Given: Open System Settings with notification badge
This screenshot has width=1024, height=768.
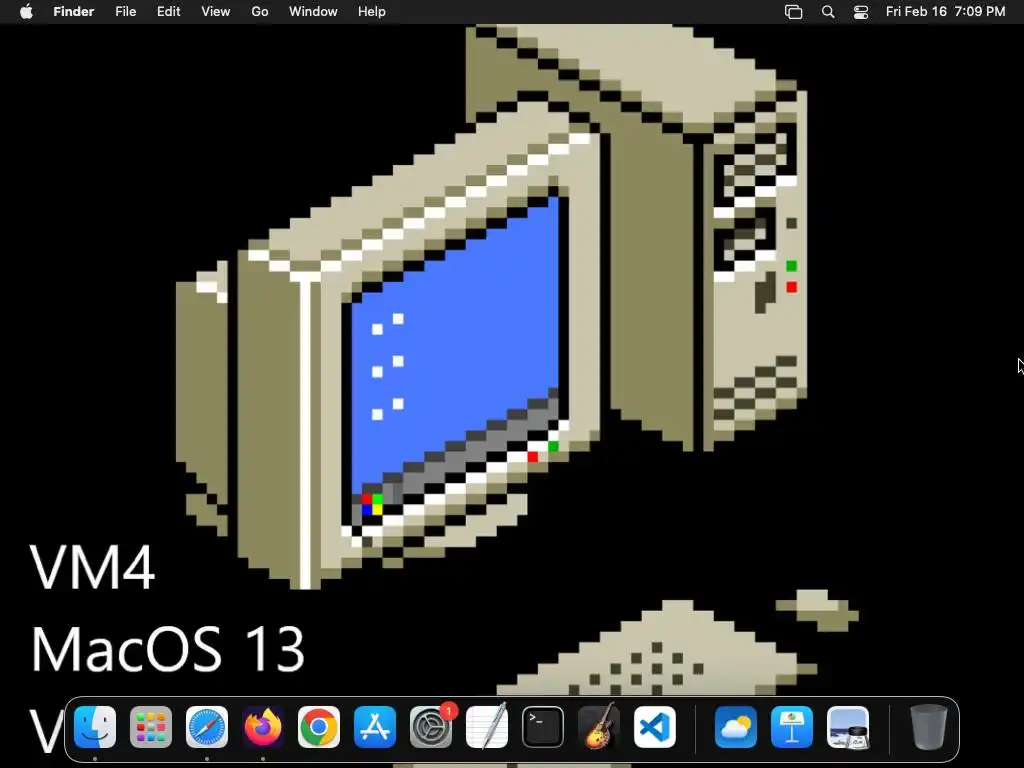Looking at the screenshot, I should [431, 727].
